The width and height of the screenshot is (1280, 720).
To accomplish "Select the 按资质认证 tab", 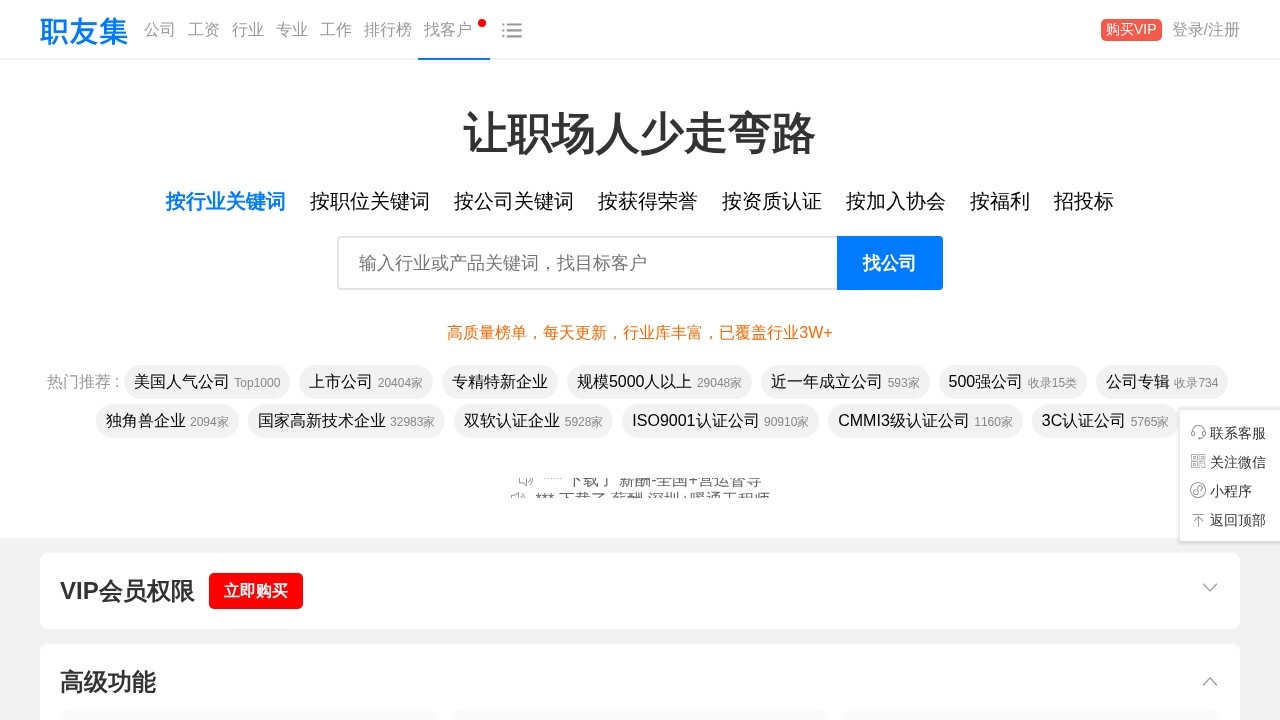I will tap(771, 201).
